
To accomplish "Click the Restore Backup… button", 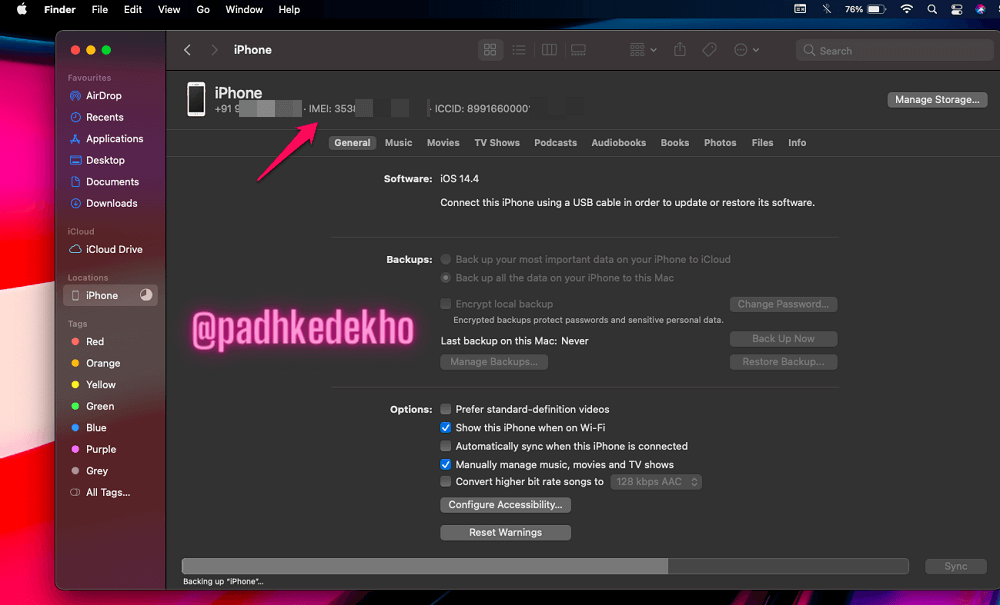I will (x=783, y=361).
